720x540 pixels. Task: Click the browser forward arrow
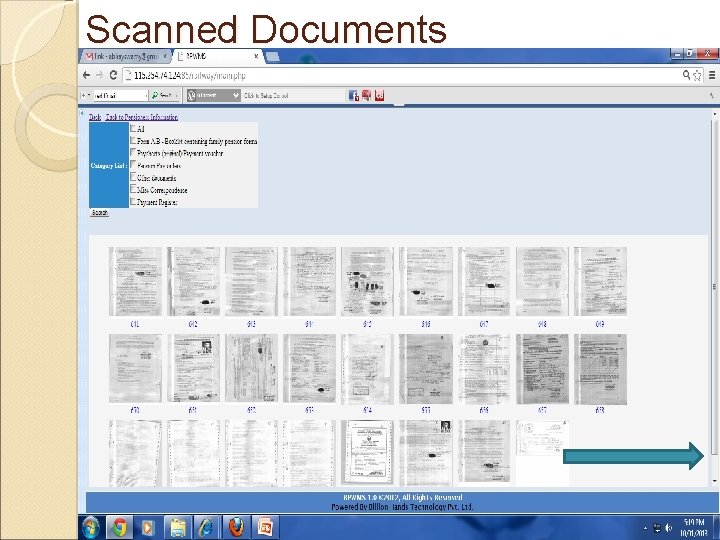(100, 75)
